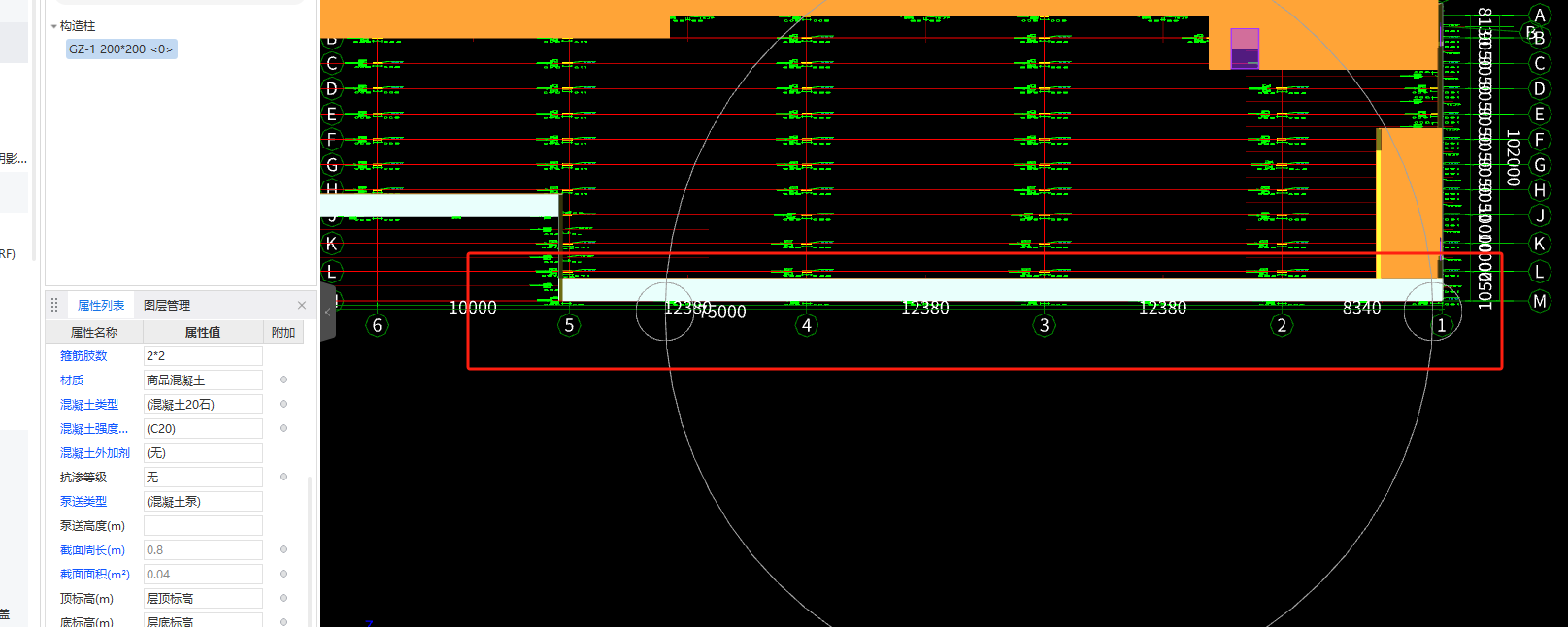Click the 箍筋肢数 property name link
This screenshot has height=627, width=1568.
[83, 356]
